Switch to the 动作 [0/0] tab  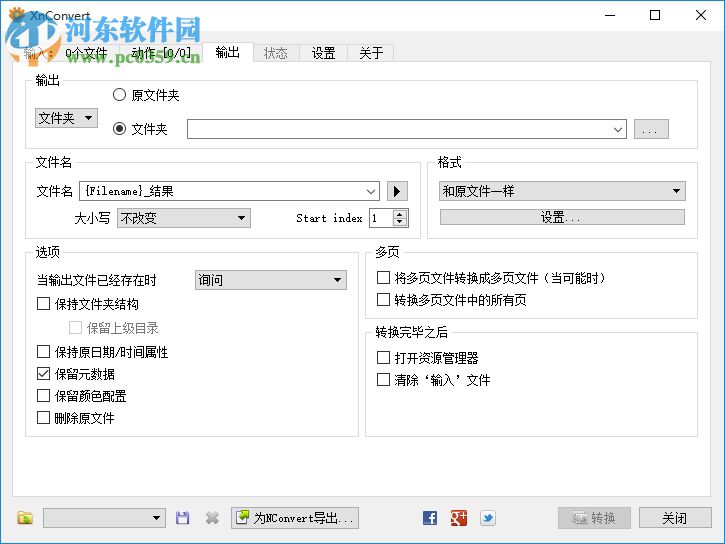(x=161, y=53)
